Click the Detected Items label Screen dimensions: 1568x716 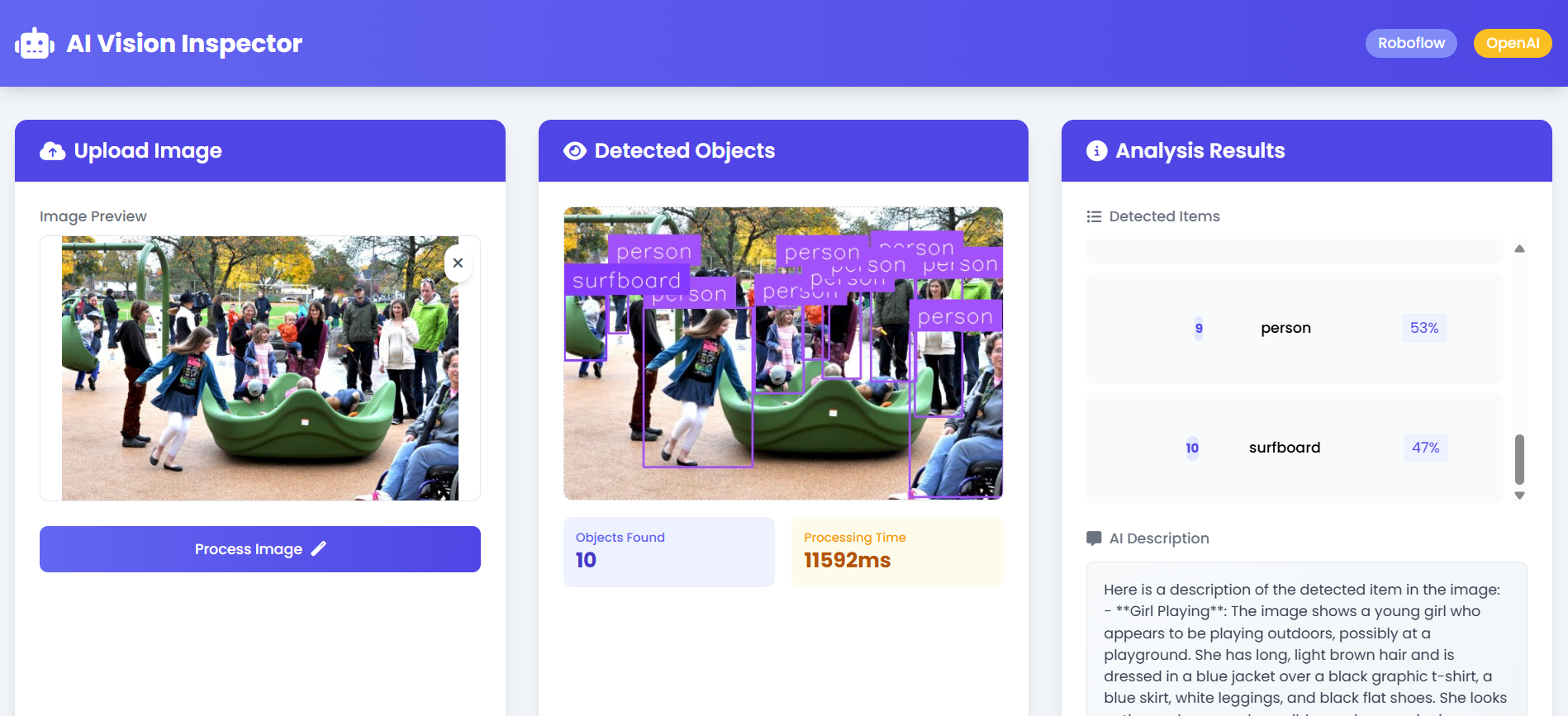pyautogui.click(x=1164, y=216)
